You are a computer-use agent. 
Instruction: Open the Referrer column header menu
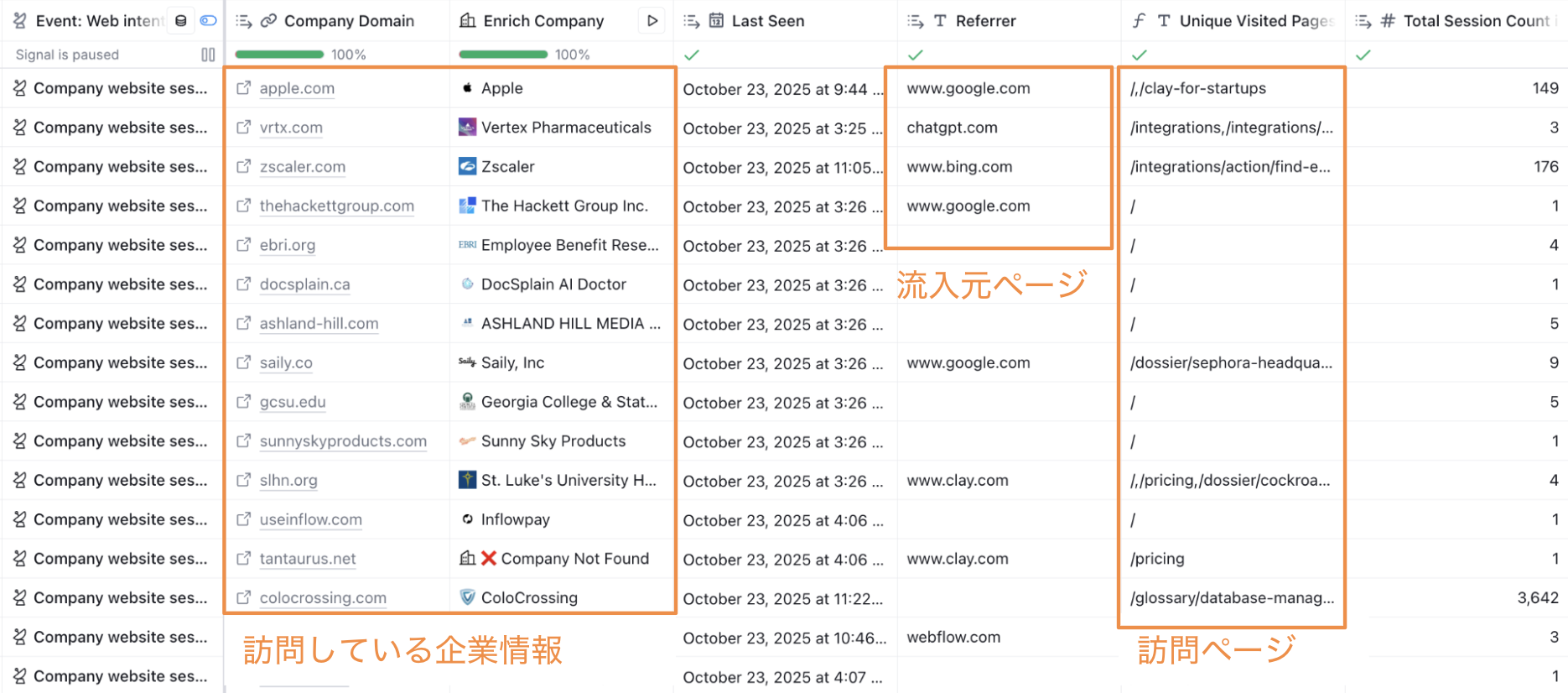pyautogui.click(x=984, y=21)
